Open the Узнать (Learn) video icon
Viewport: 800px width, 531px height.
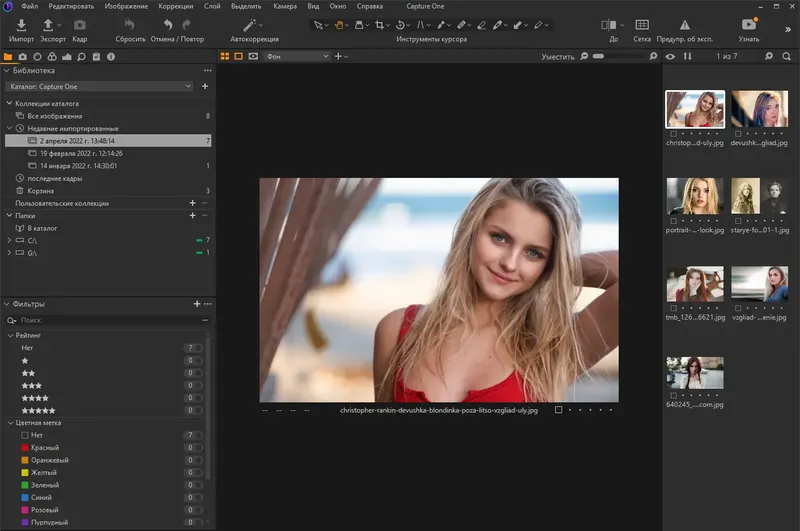[x=749, y=24]
